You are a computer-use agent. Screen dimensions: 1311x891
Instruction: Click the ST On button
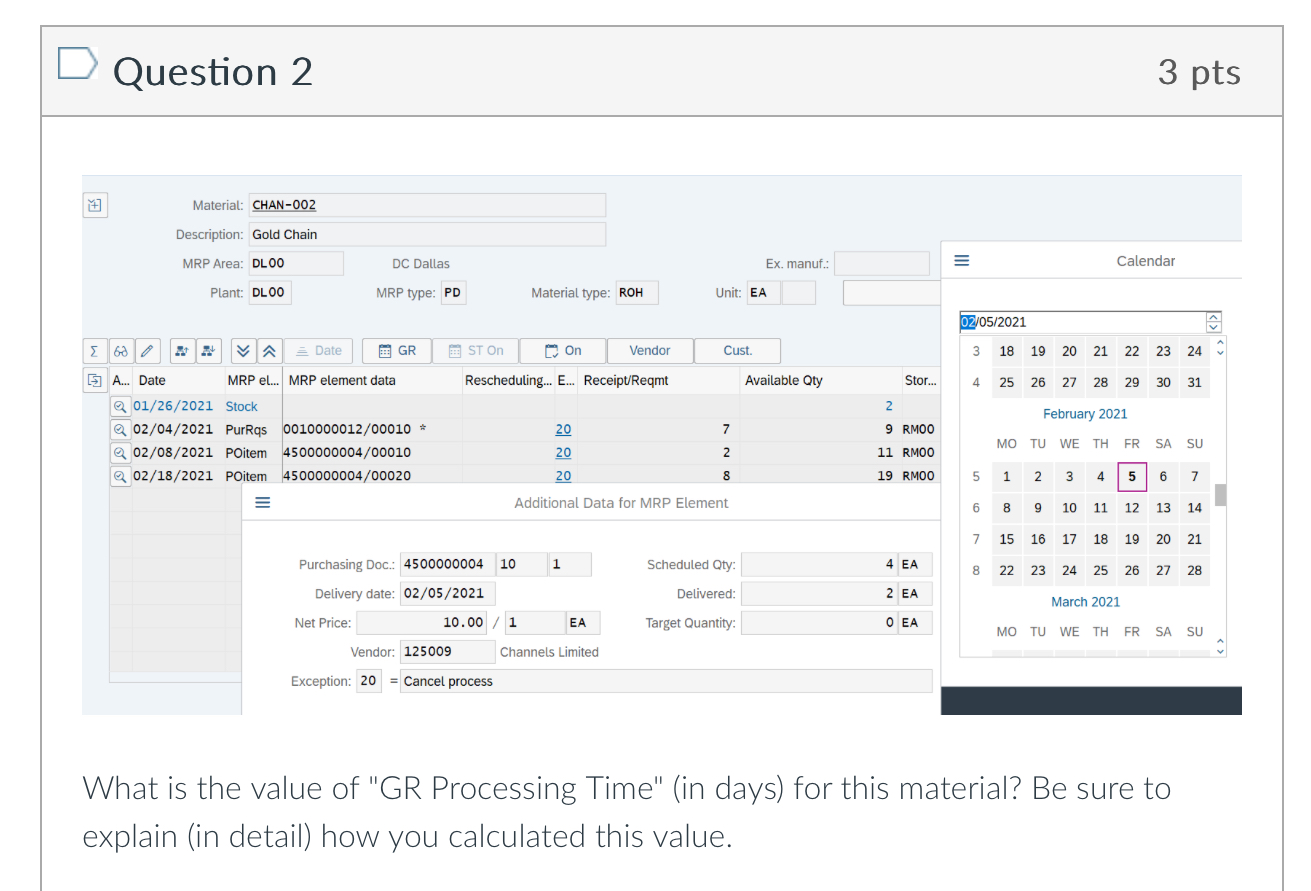(x=476, y=351)
